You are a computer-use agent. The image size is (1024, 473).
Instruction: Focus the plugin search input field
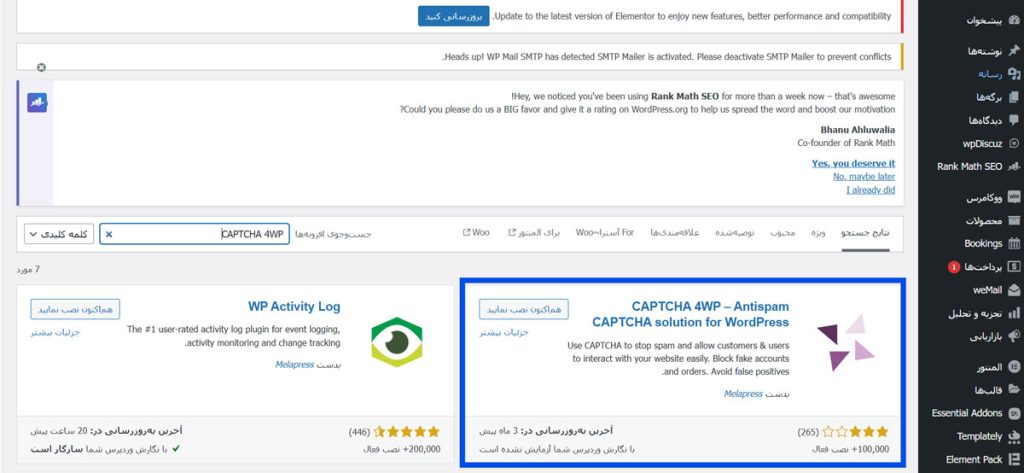pos(195,234)
